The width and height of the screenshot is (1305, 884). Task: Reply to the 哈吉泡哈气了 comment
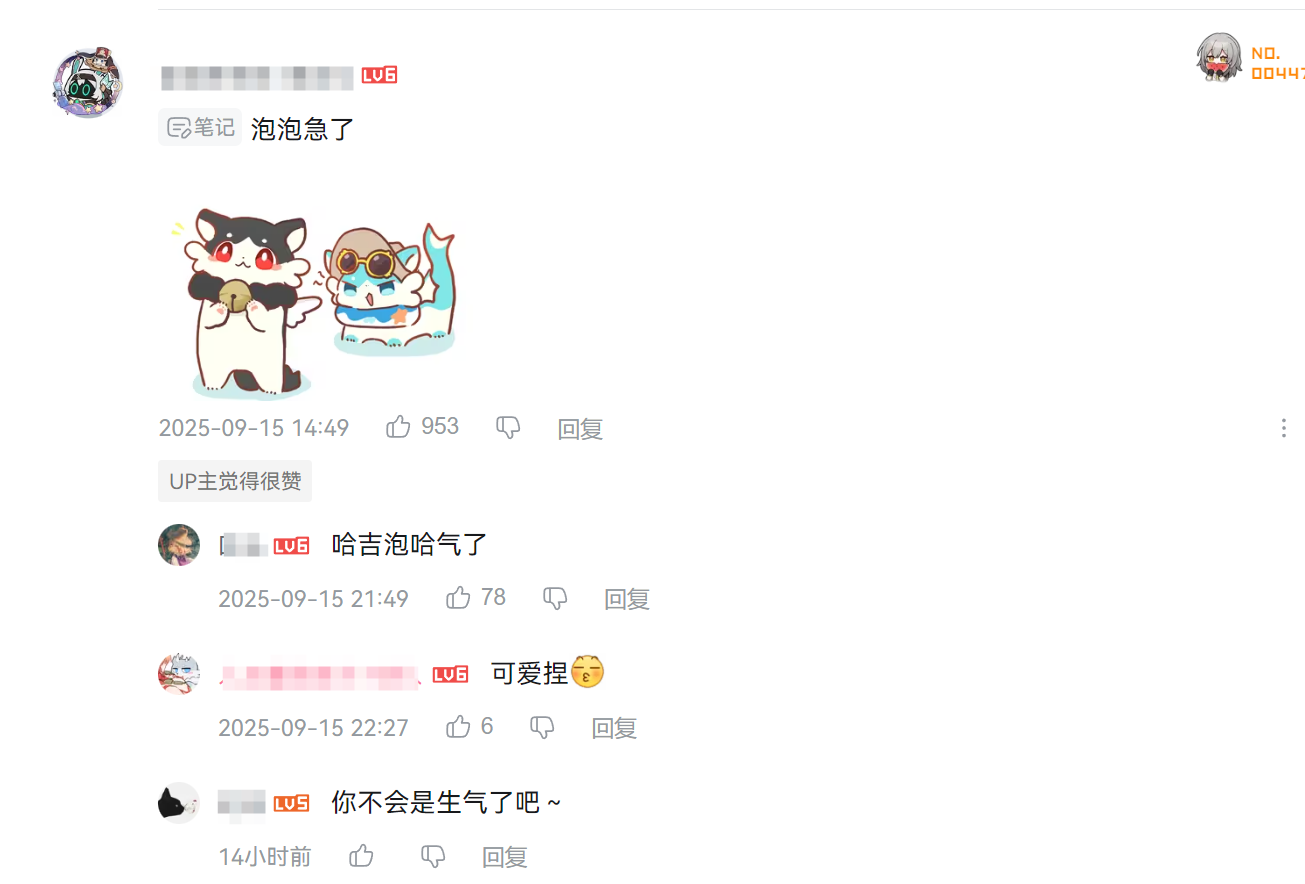(x=627, y=599)
